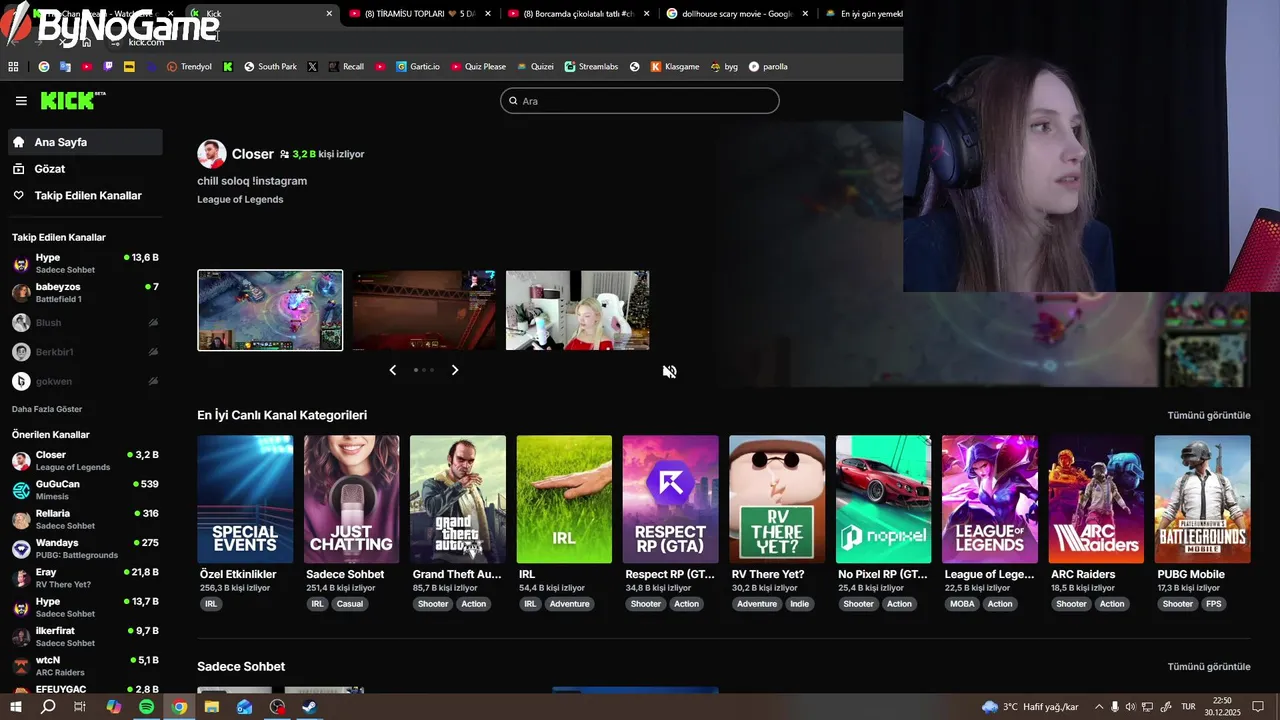Open Closer's channel avatar in featured header
Viewport: 1280px width, 720px height.
(x=211, y=154)
